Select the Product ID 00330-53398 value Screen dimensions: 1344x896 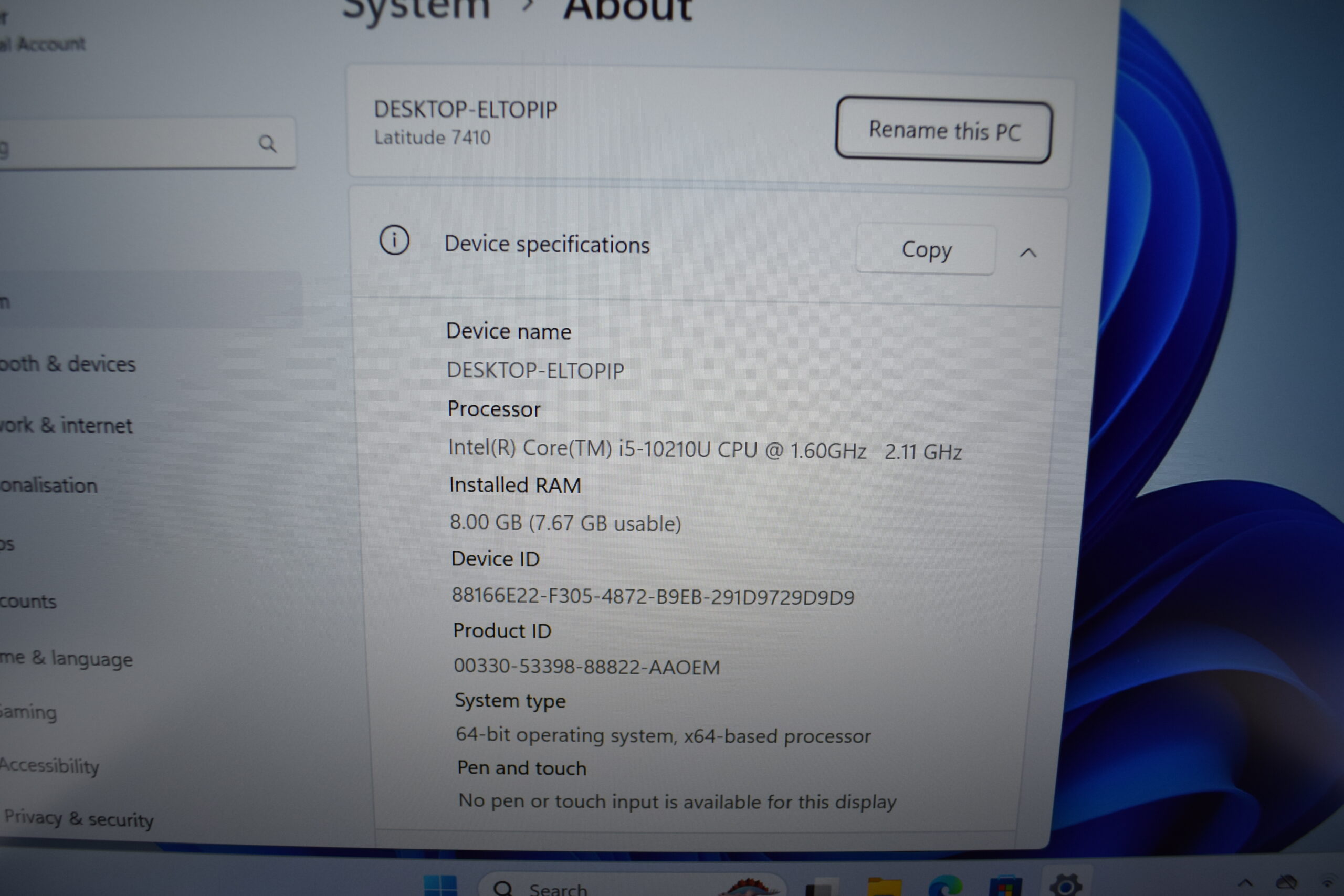point(586,667)
